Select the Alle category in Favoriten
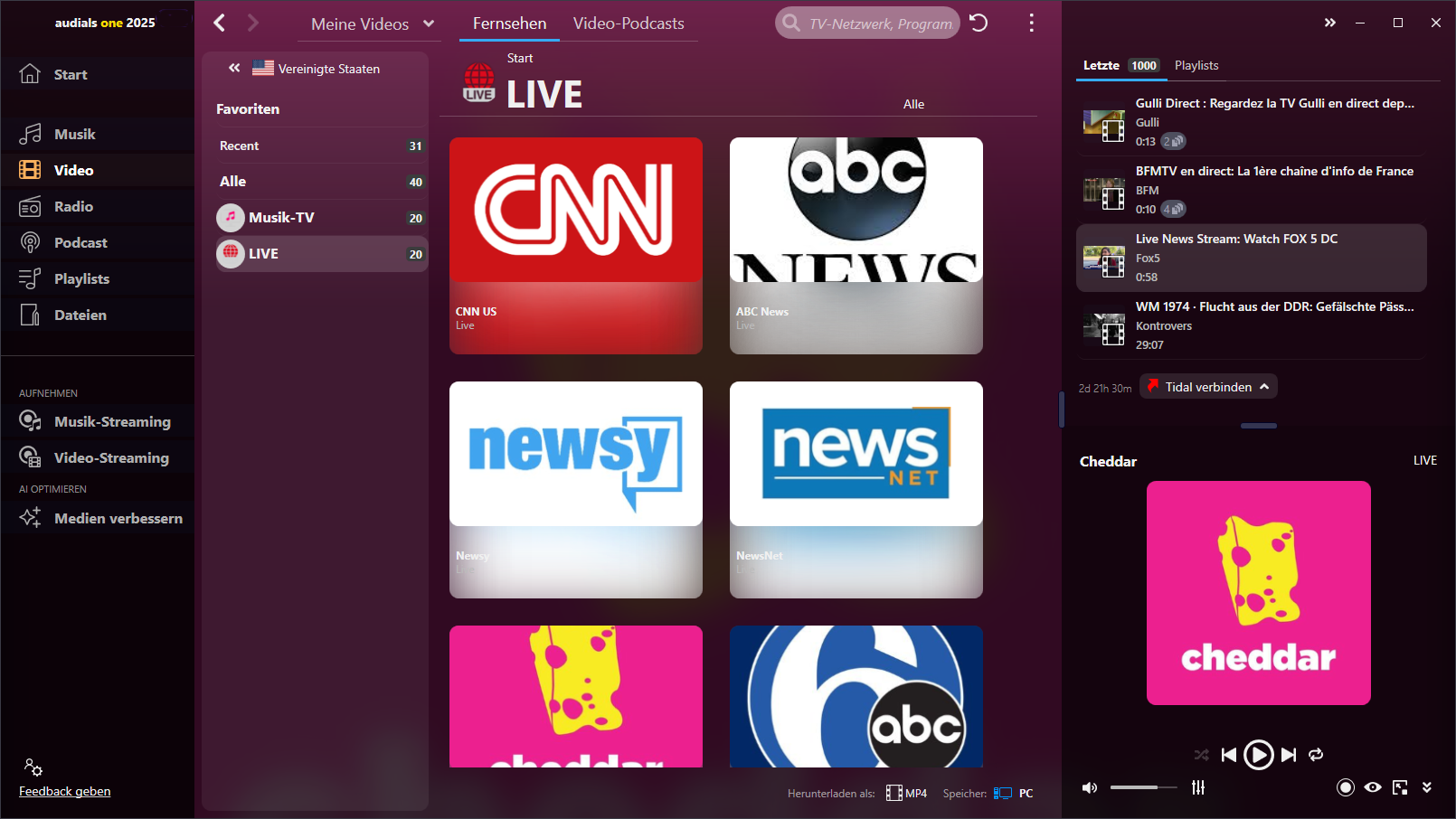This screenshot has height=819, width=1456. coord(321,182)
